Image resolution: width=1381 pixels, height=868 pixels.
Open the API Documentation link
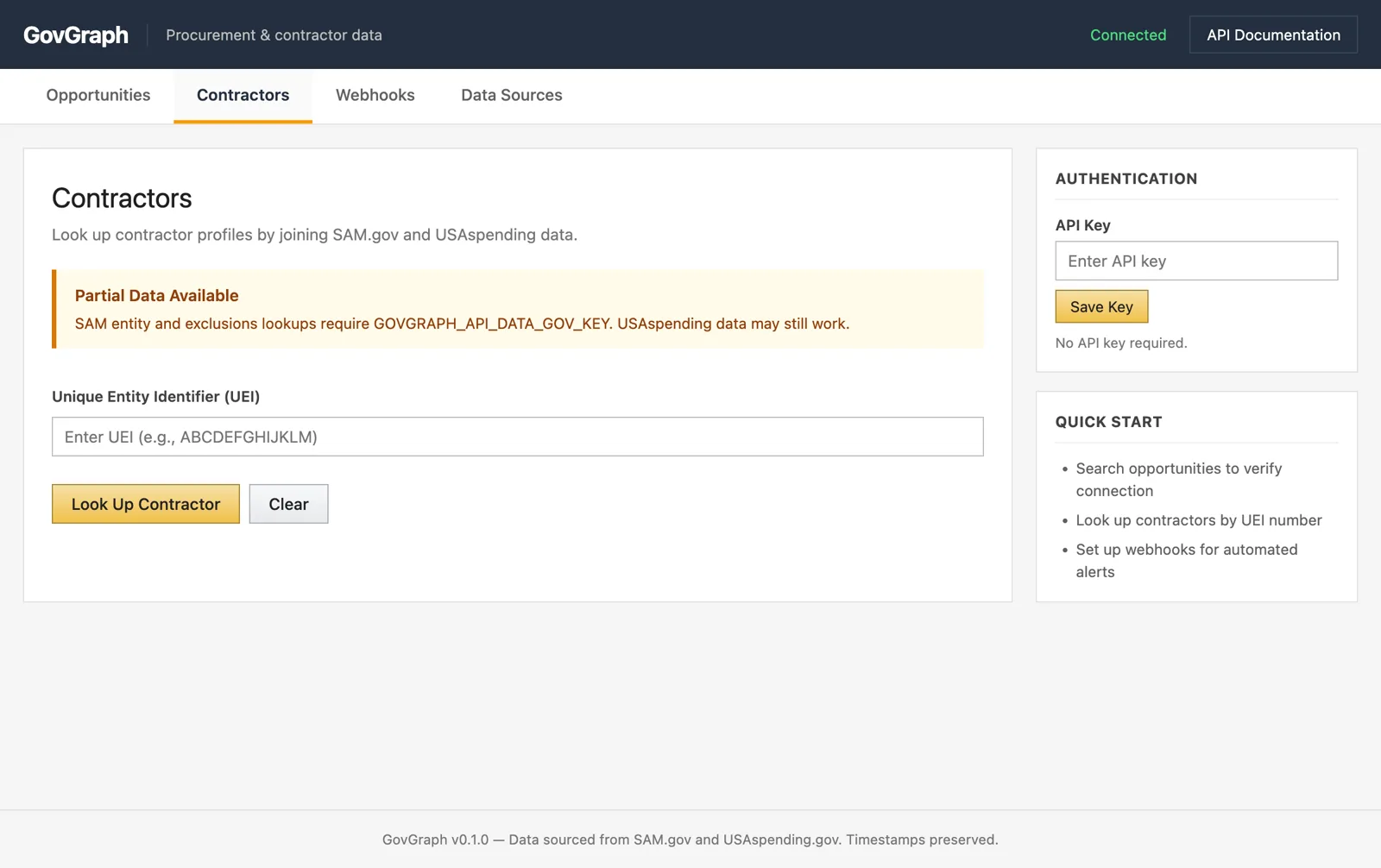point(1273,35)
